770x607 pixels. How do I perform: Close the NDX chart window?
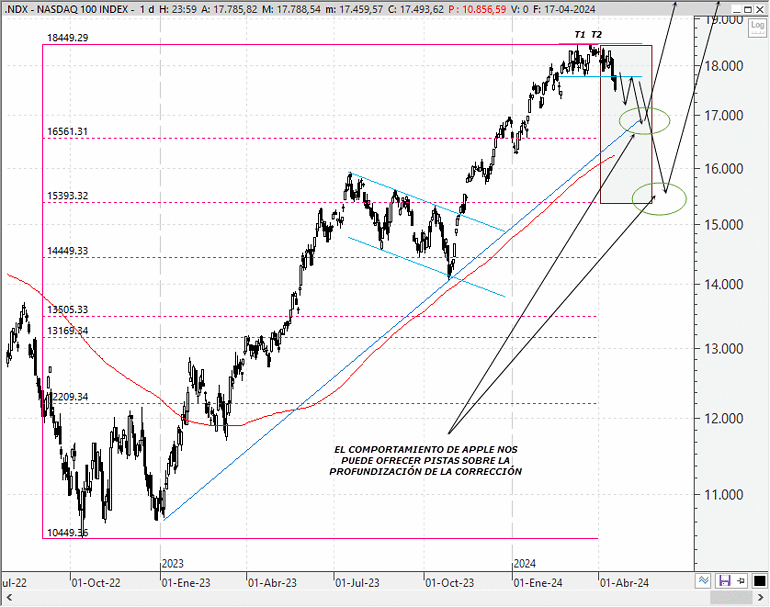[760, 9]
